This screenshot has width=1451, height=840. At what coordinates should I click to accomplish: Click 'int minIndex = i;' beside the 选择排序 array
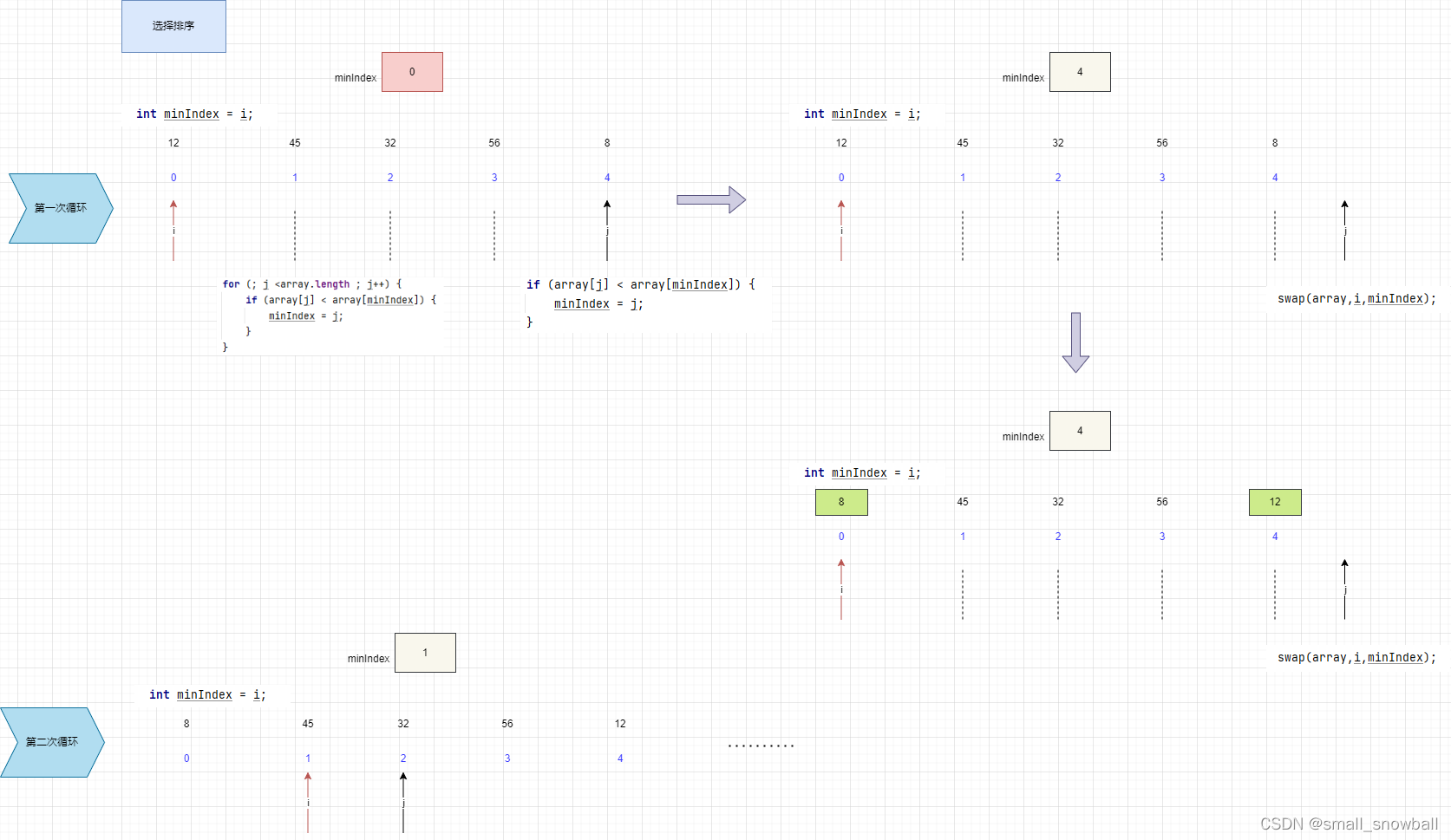tap(194, 114)
